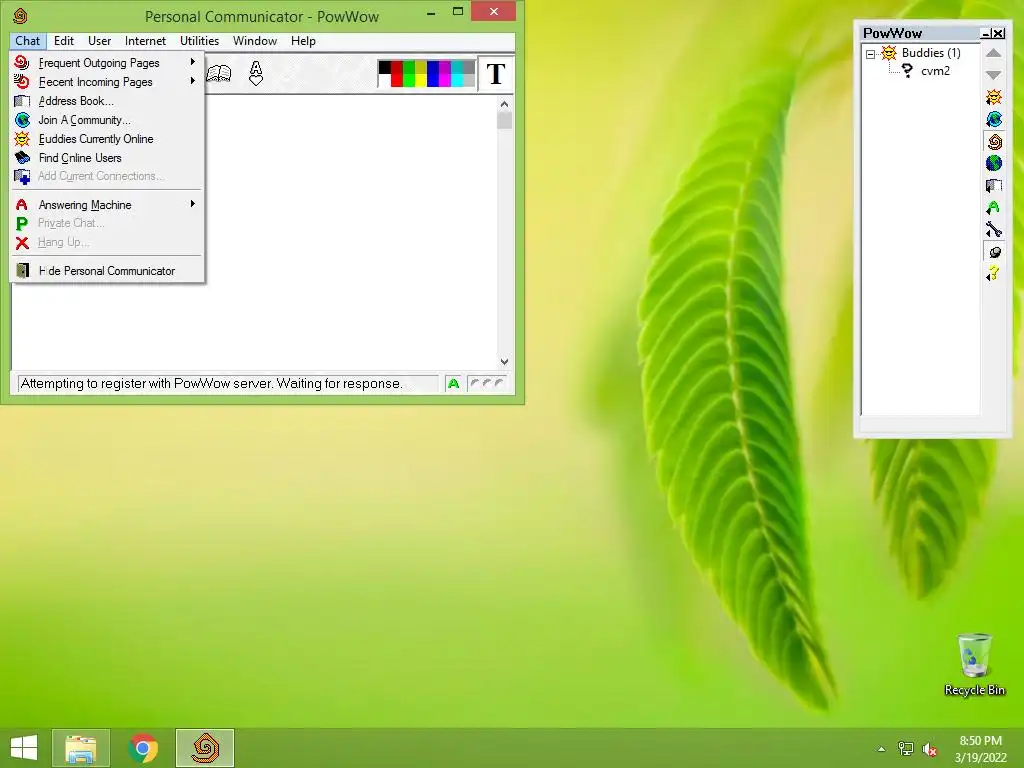This screenshot has width=1024, height=768.
Task: Click the green-blue earth icon in PowWow sidebar
Action: coord(993,163)
